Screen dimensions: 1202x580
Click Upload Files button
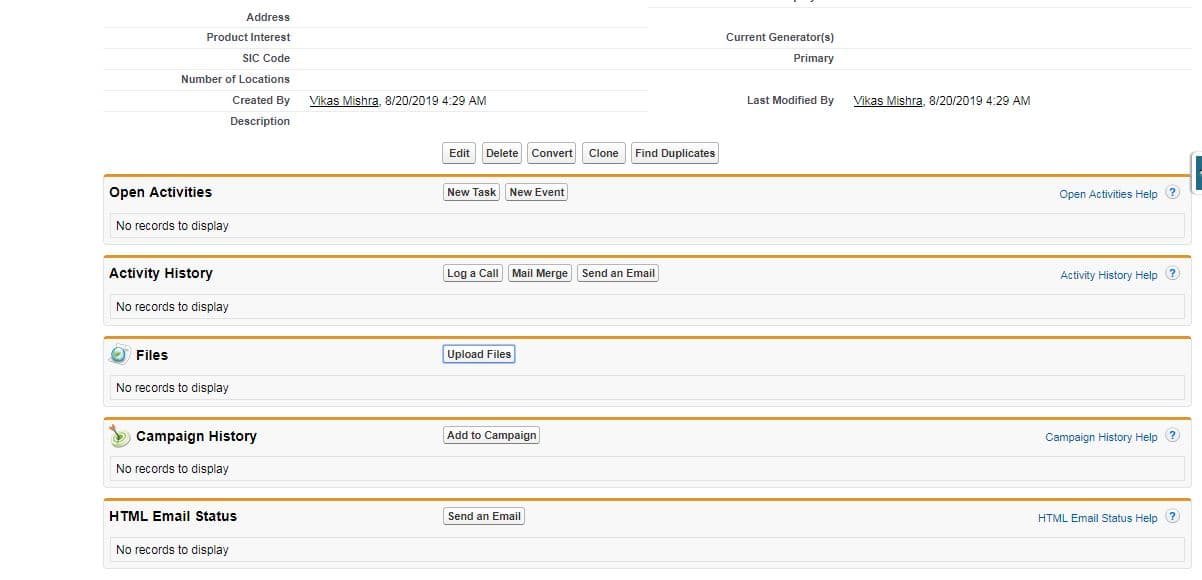[x=479, y=354]
